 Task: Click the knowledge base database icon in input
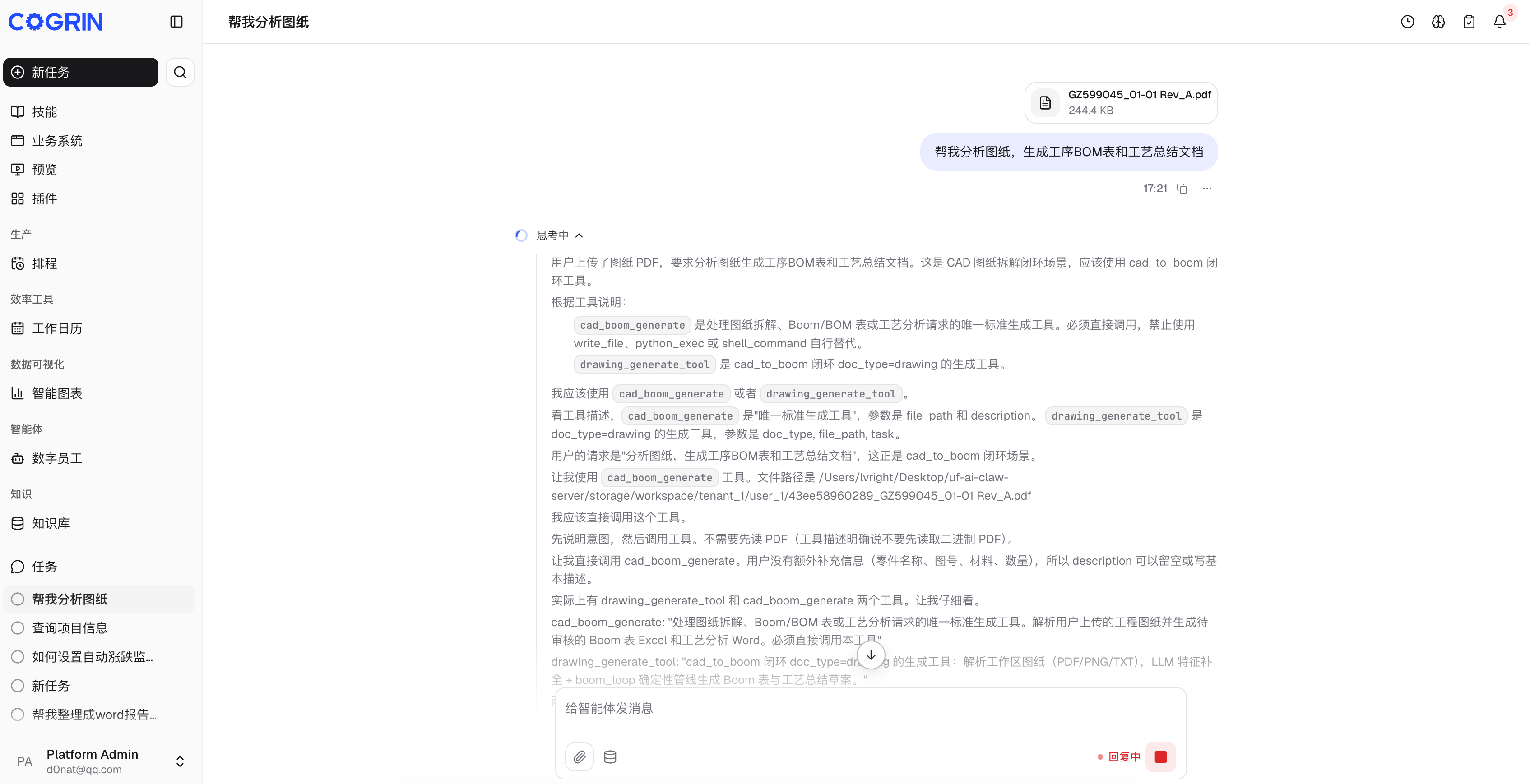[610, 756]
